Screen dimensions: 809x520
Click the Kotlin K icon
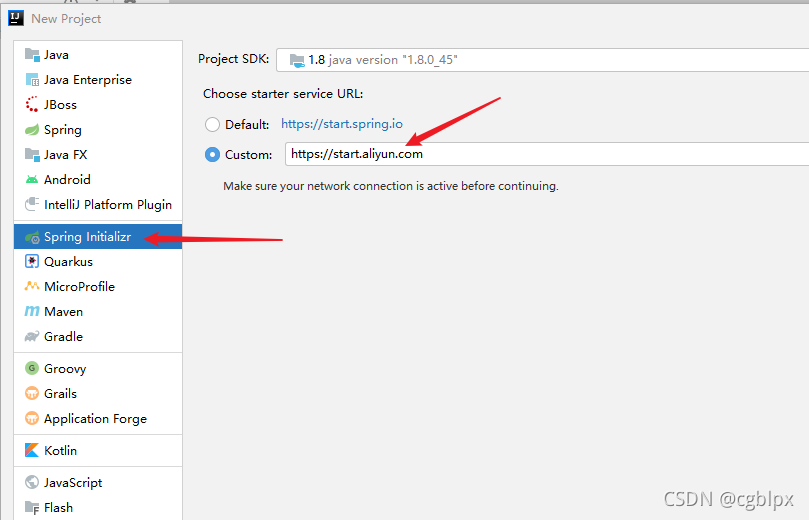pos(32,450)
